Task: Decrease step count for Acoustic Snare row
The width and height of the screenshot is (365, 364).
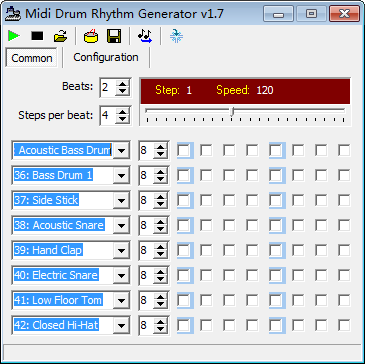Action: [x=161, y=229]
